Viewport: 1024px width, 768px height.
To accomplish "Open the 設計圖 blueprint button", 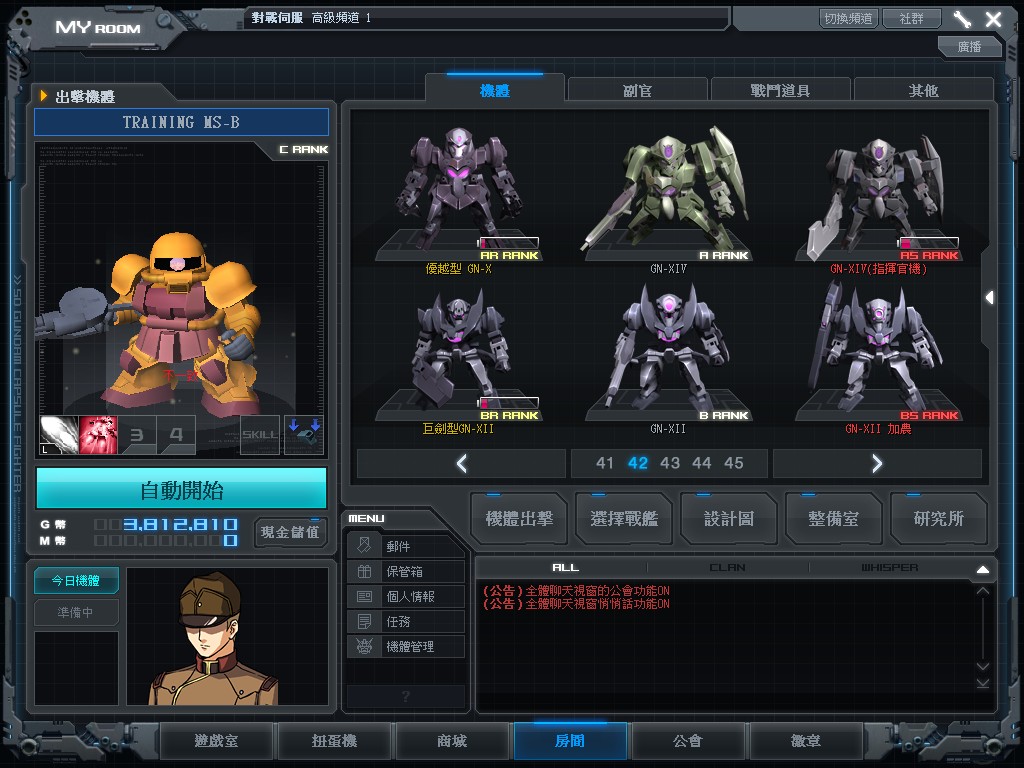I will [729, 519].
